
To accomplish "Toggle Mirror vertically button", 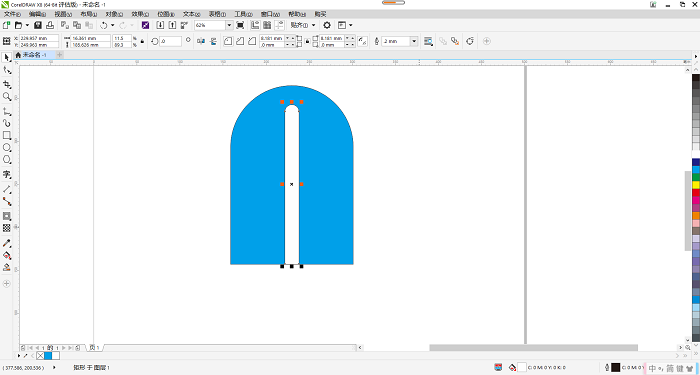I will [213, 41].
